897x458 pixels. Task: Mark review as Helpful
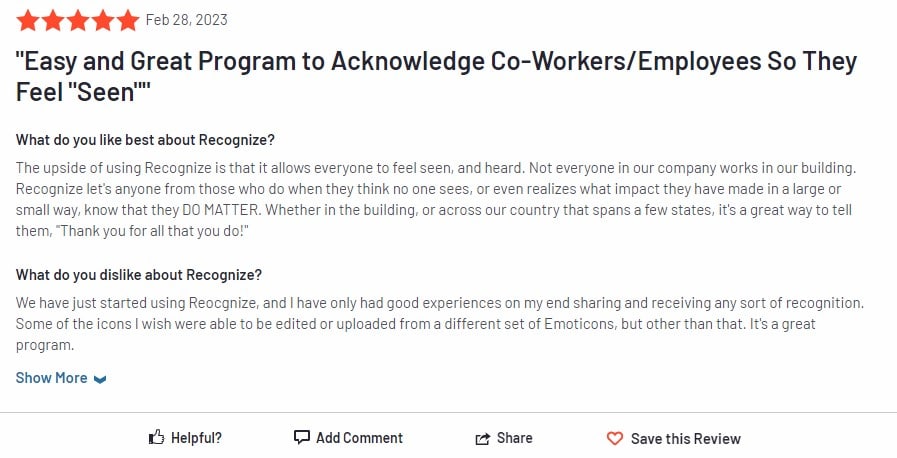pos(196,438)
